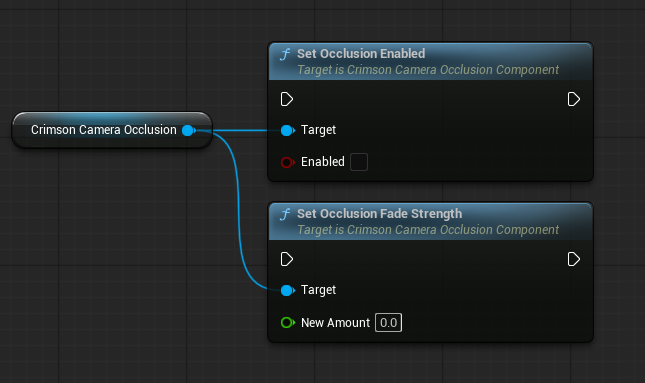Click the function icon on Set Occlusion Enabled

[285, 54]
